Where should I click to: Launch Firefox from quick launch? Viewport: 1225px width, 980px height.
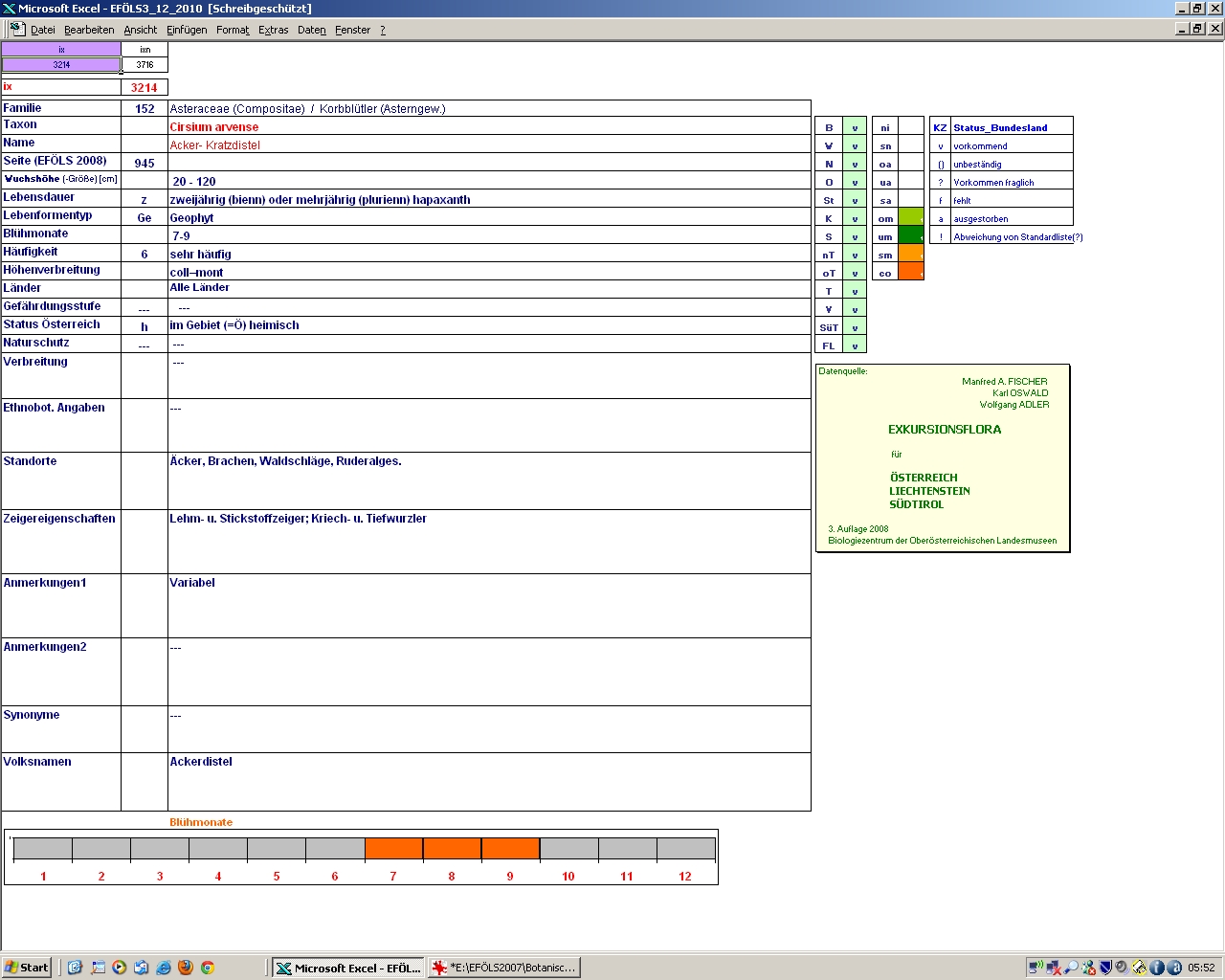point(185,968)
